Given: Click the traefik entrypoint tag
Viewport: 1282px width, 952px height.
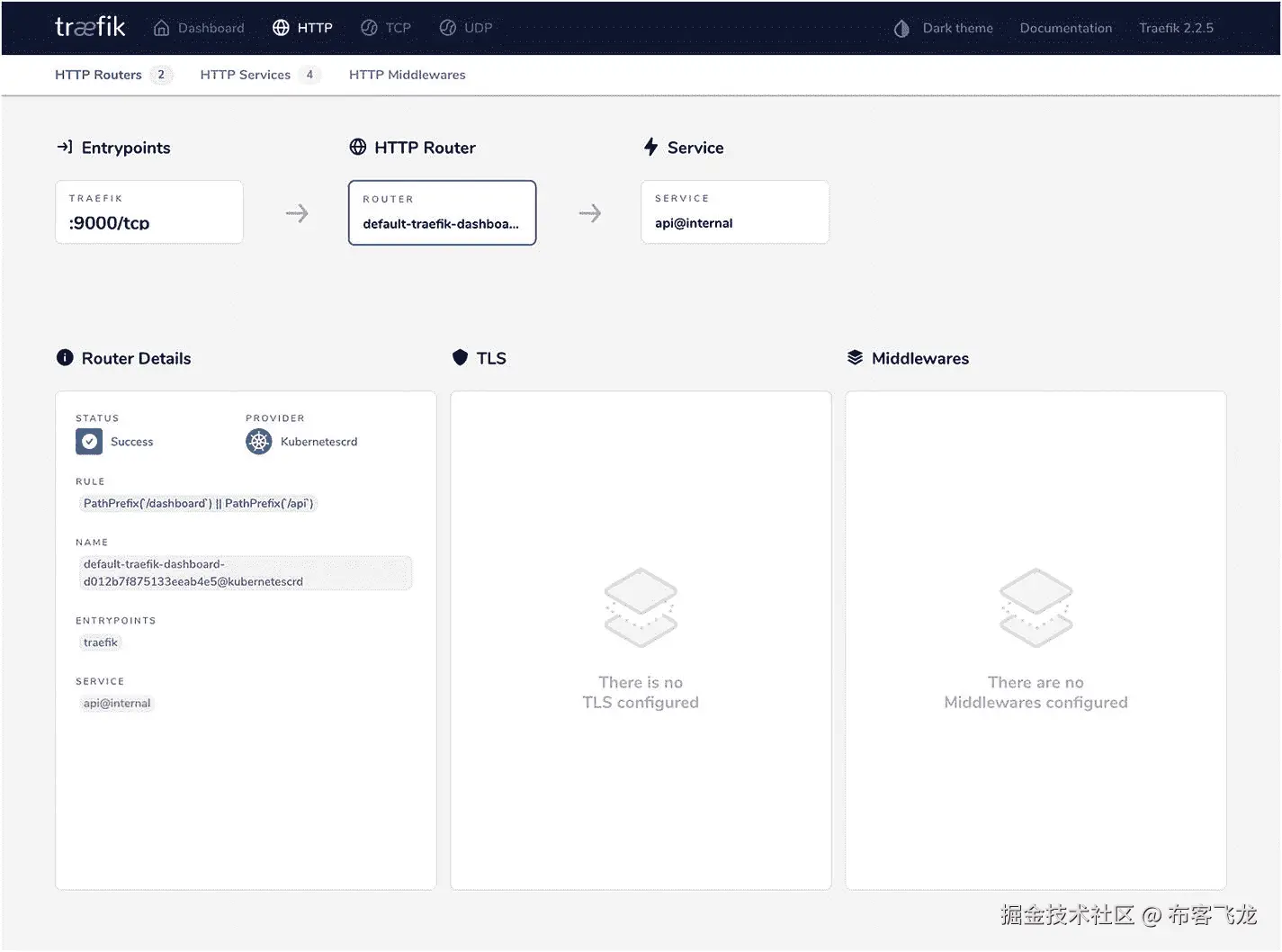Looking at the screenshot, I should [101, 642].
